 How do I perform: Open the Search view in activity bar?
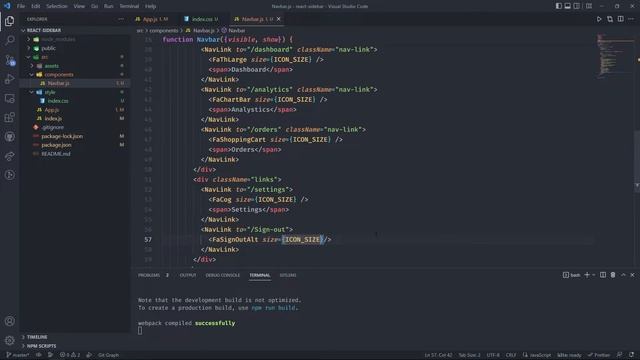9,40
